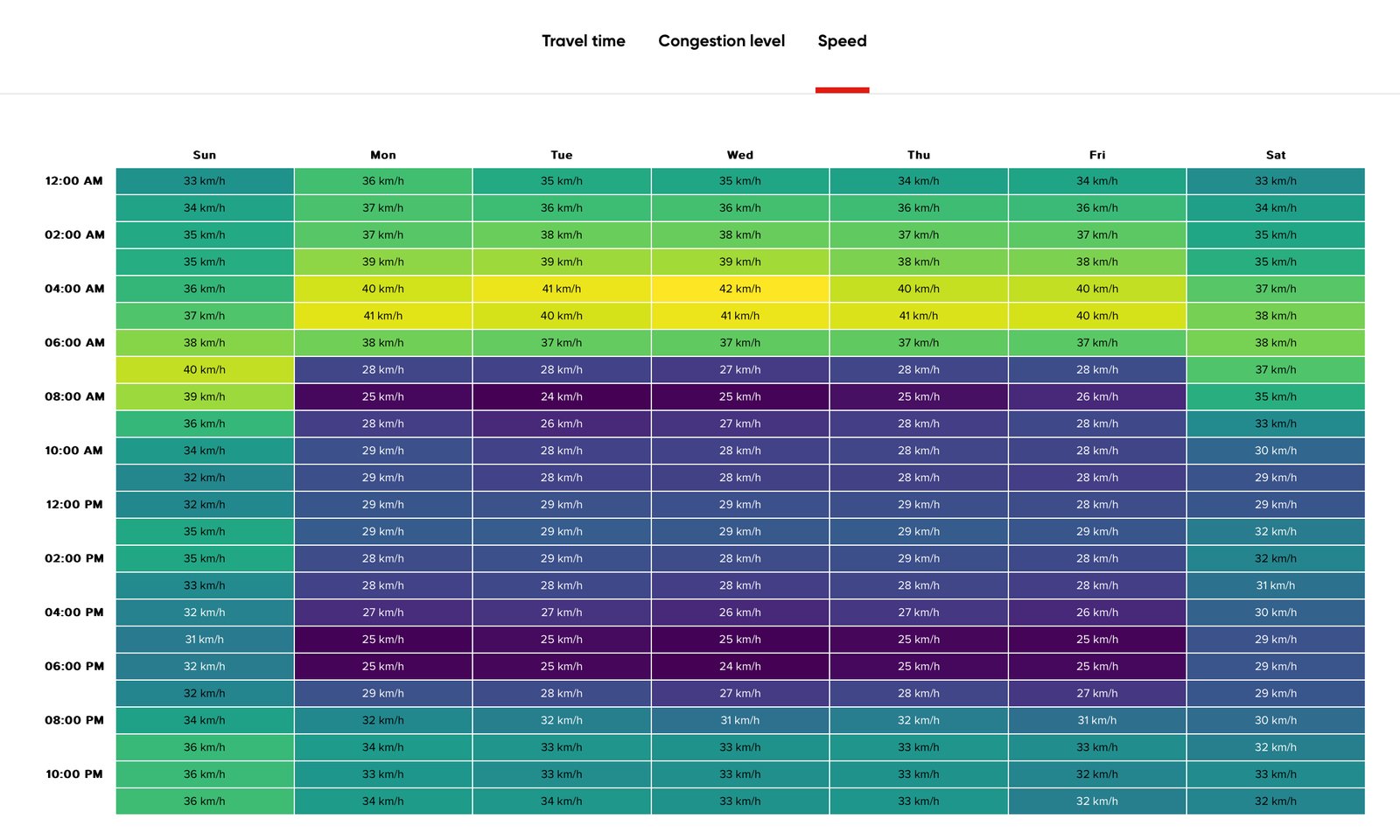This screenshot has width=1400, height=840.
Task: Click Wednesday 06:00 PM 24 km/h cell
Action: coord(740,666)
